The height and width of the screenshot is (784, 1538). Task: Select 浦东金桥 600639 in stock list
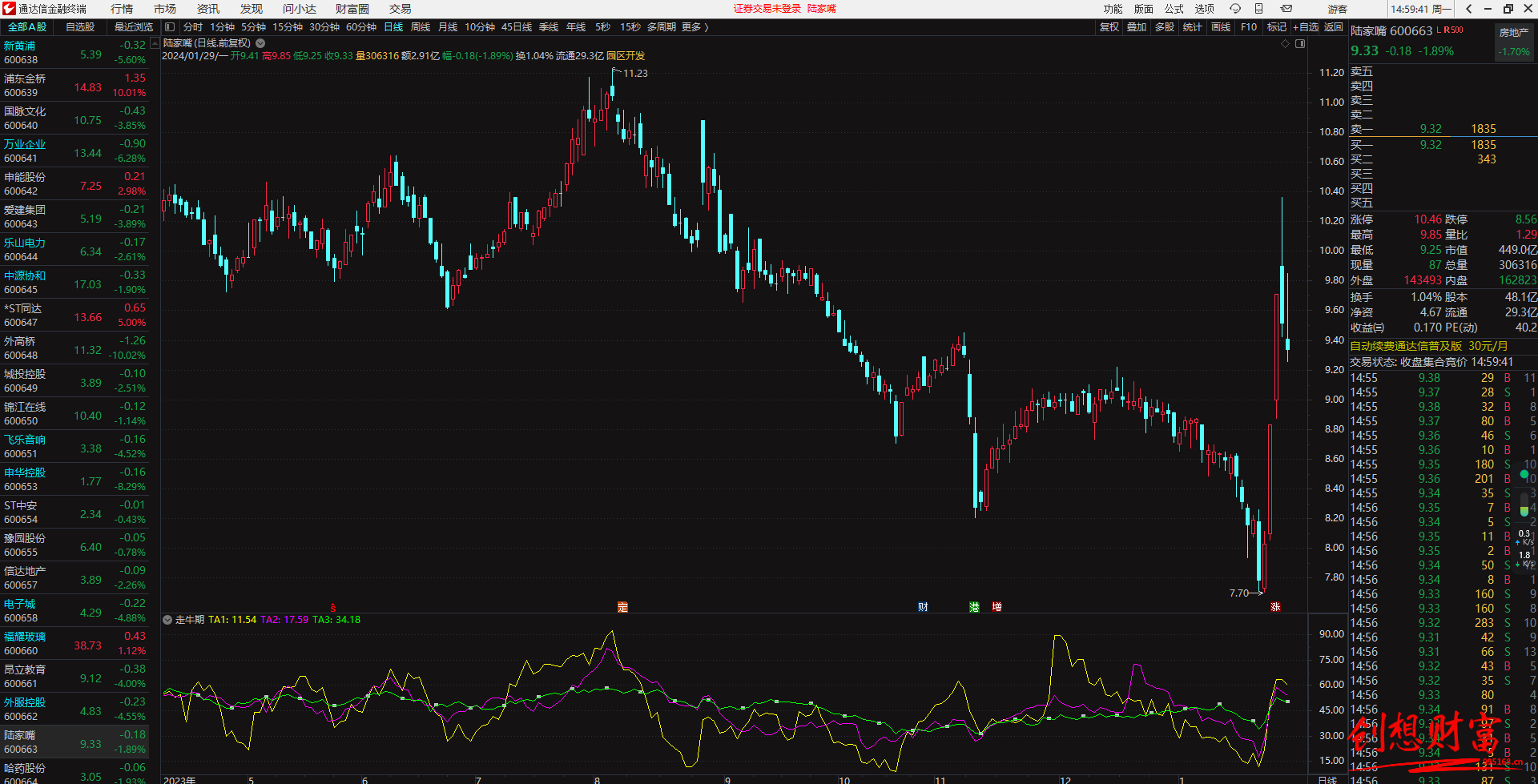(x=74, y=86)
